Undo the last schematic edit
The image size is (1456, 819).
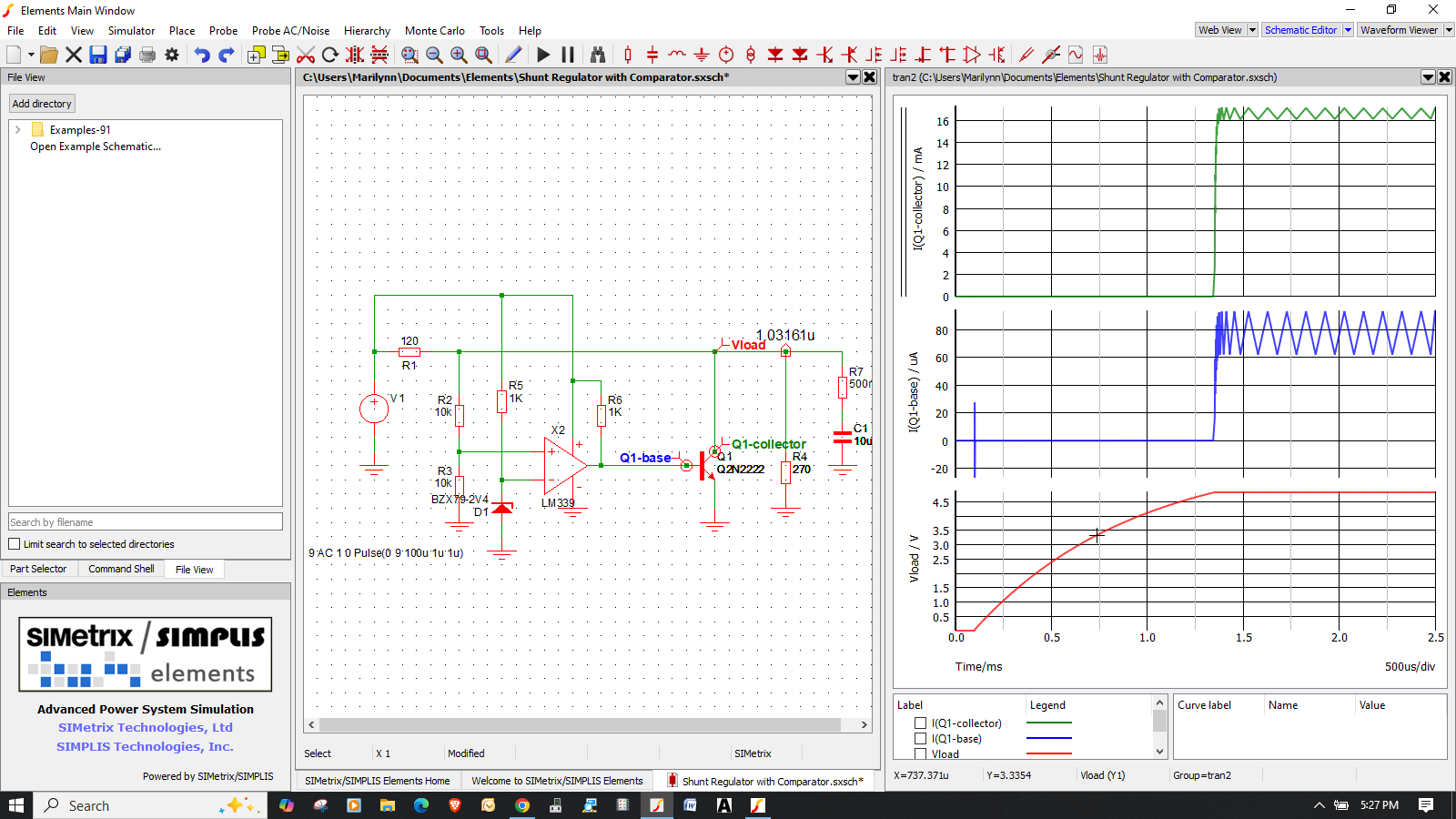tap(202, 55)
